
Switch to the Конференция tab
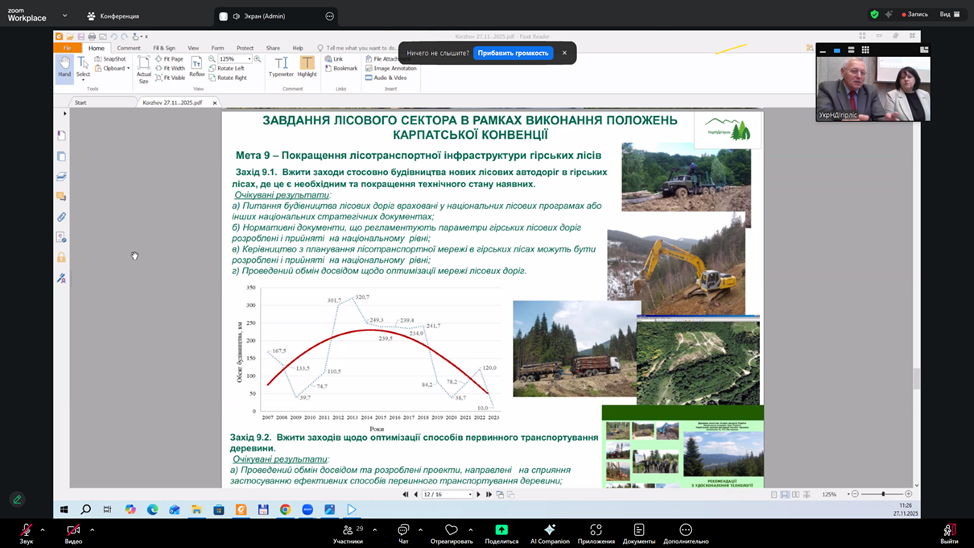113,16
